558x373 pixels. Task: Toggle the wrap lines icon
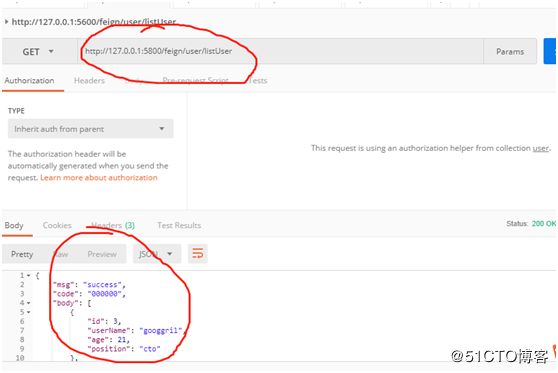click(198, 254)
